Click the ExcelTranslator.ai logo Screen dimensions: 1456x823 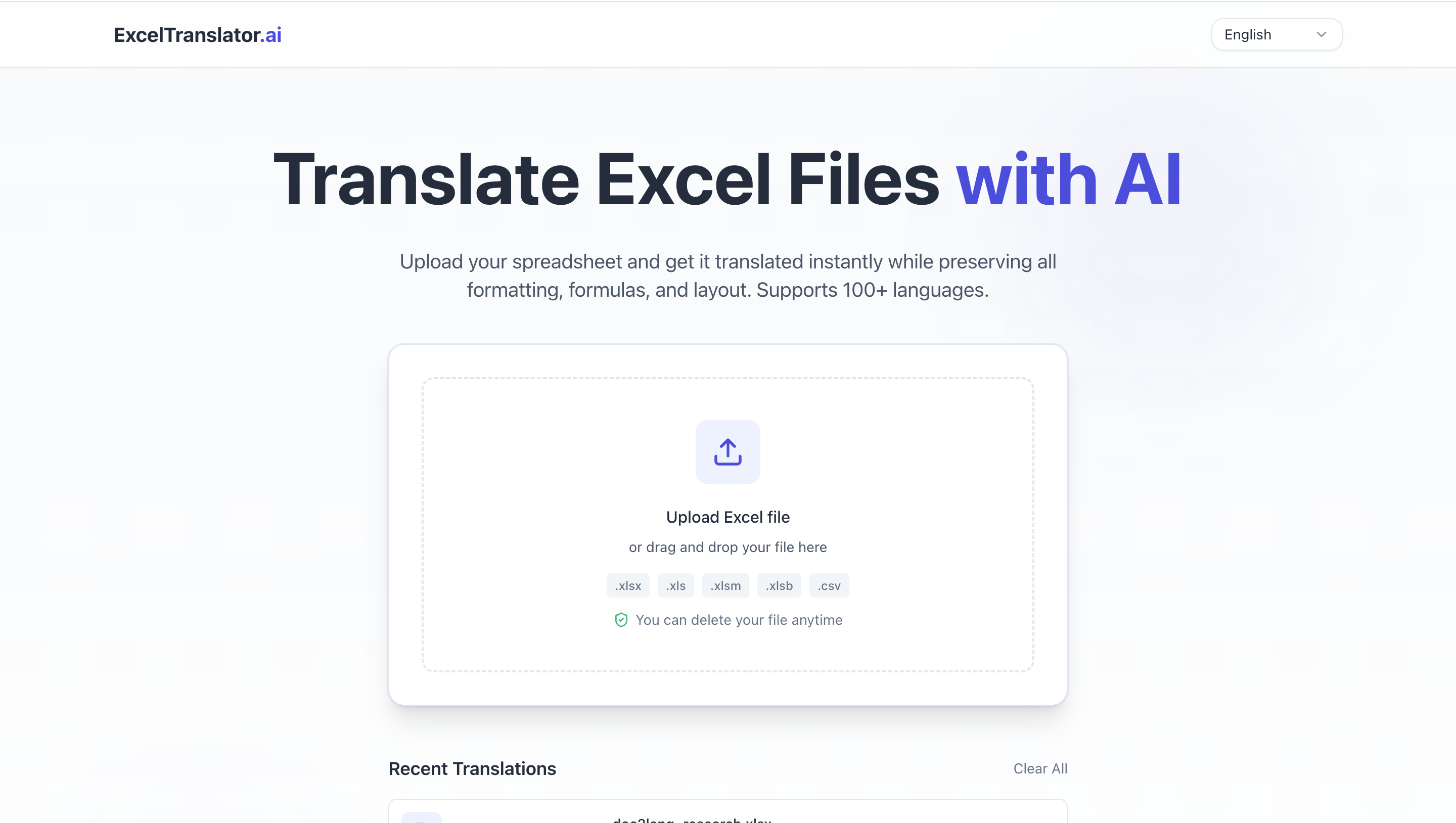(x=197, y=34)
